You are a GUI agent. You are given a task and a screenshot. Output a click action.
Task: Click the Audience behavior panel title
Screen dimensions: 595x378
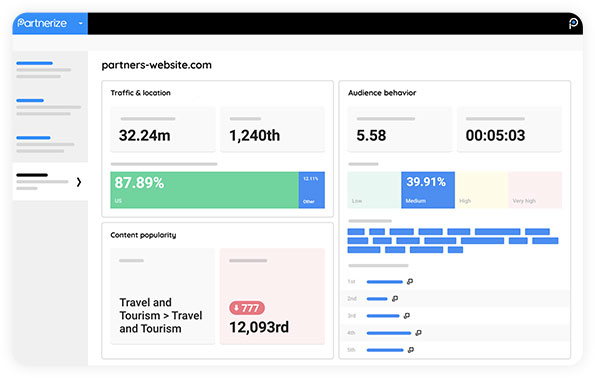[382, 93]
